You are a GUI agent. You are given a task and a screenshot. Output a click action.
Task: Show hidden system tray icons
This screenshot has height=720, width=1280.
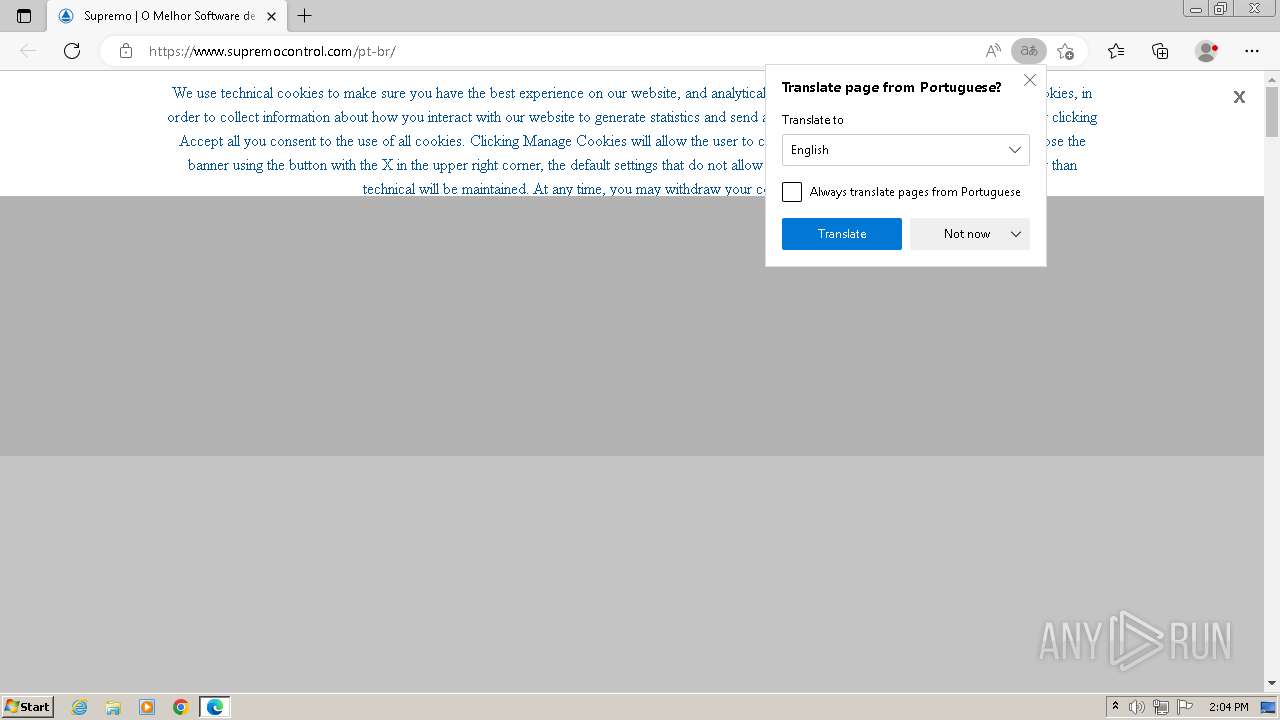click(x=1116, y=707)
